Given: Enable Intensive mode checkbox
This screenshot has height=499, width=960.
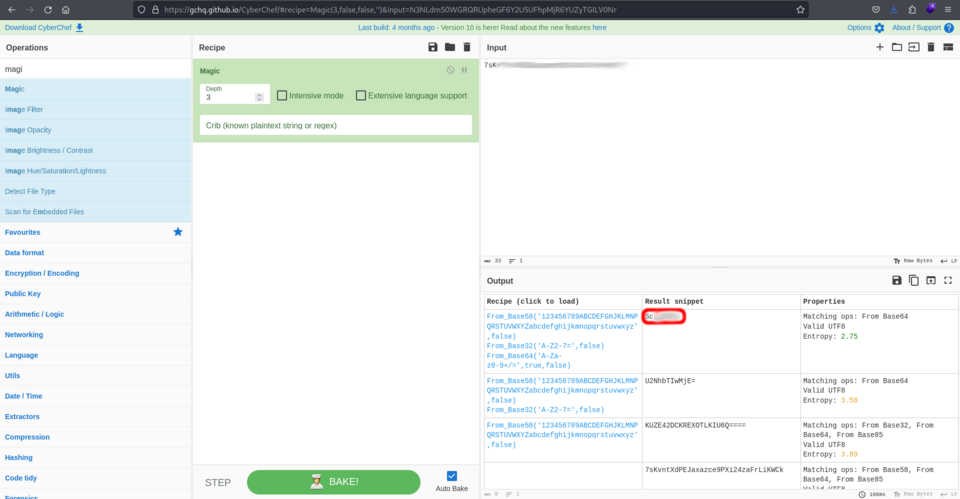Looking at the screenshot, I should [282, 96].
